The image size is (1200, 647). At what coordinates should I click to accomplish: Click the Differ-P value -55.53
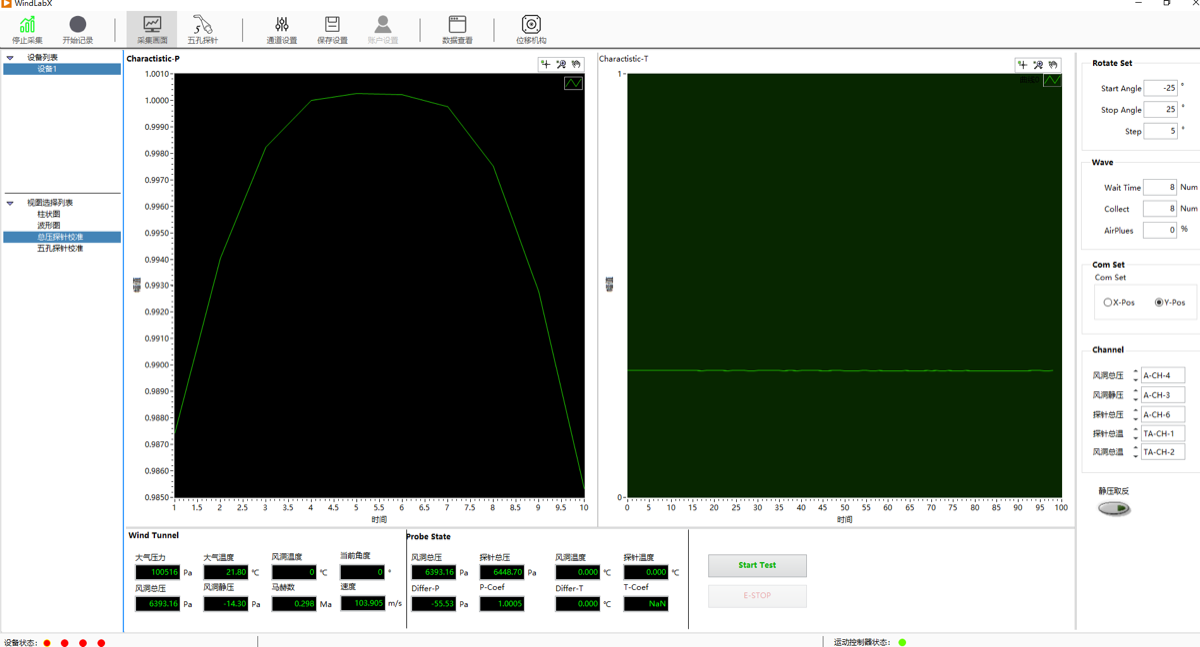[433, 604]
